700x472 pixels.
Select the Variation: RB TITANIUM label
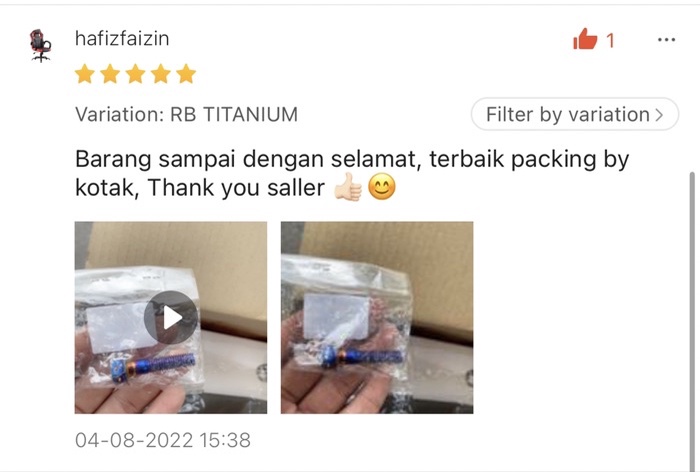click(x=186, y=114)
